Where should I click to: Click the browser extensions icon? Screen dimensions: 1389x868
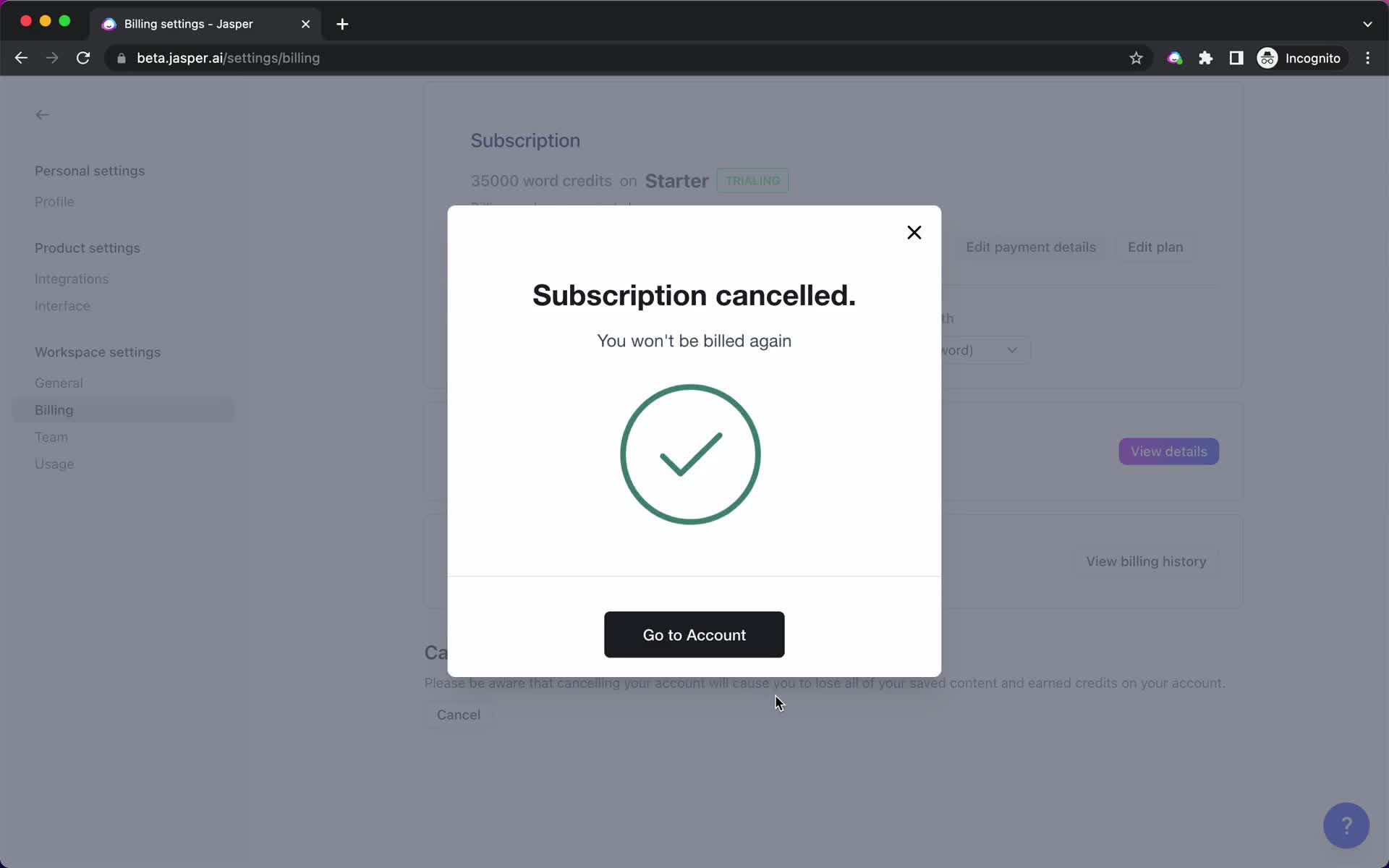coord(1205,58)
